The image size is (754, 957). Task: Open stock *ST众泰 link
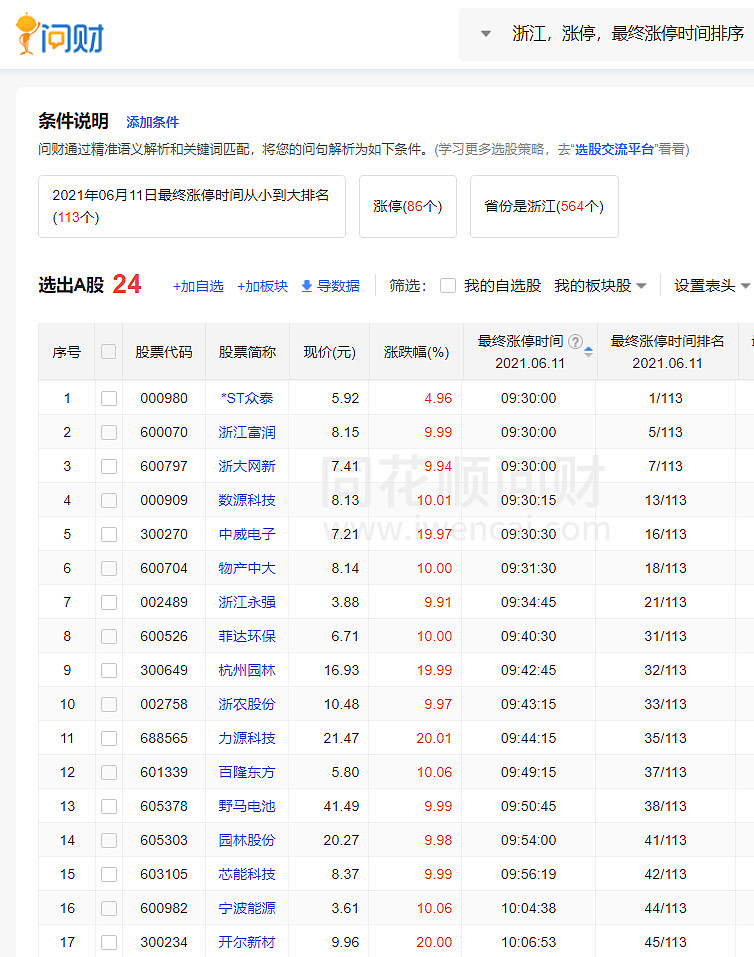[x=247, y=399]
